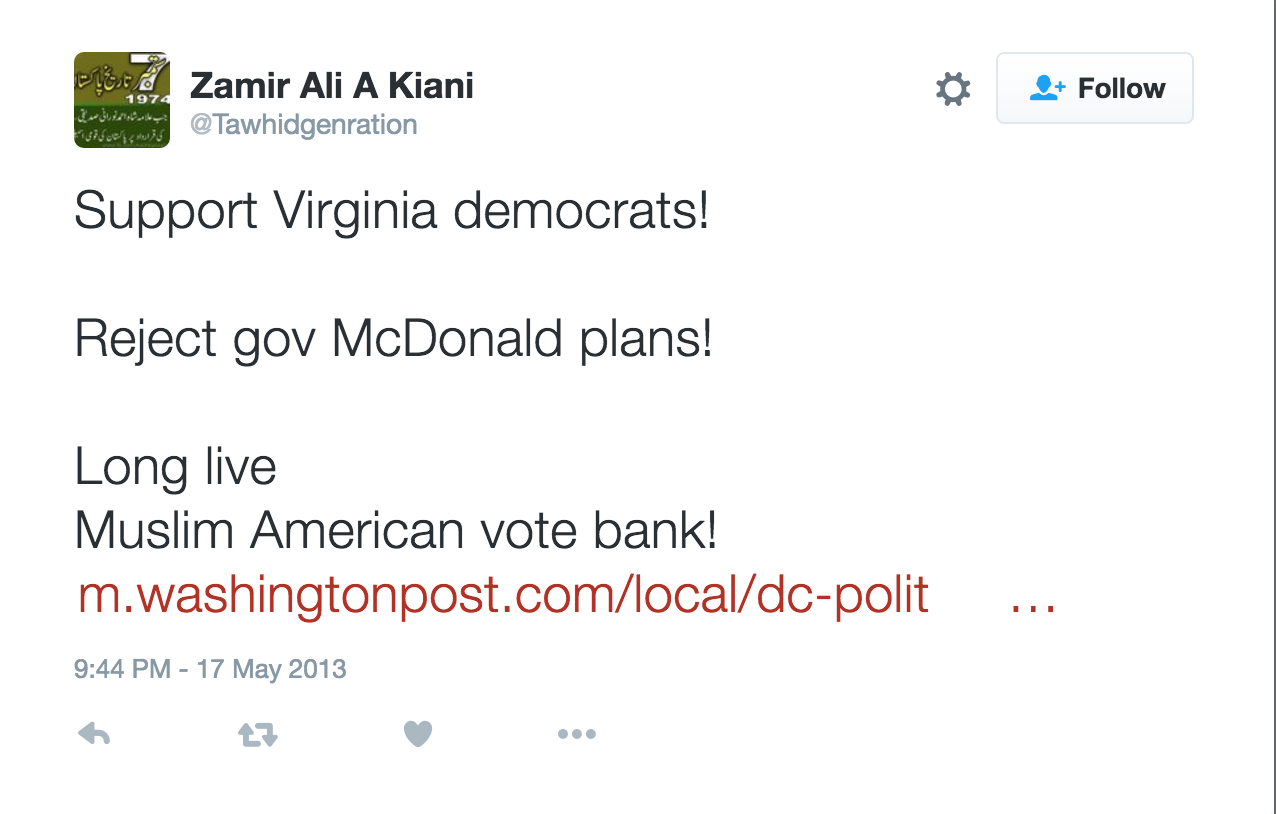1276x814 pixels.
Task: Click the "Long live" line of text
Action: tap(176, 468)
